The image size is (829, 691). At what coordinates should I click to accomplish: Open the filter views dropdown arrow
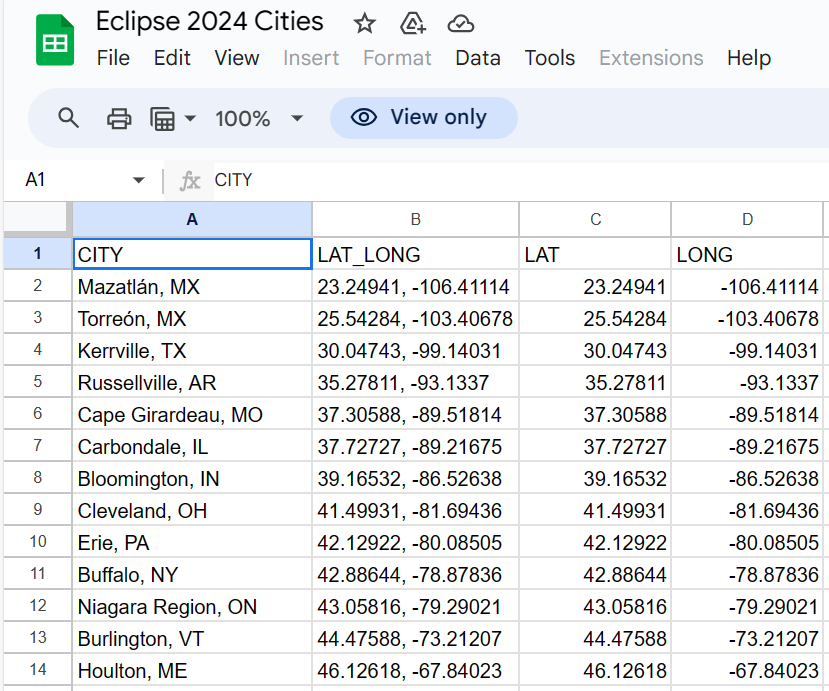click(190, 118)
